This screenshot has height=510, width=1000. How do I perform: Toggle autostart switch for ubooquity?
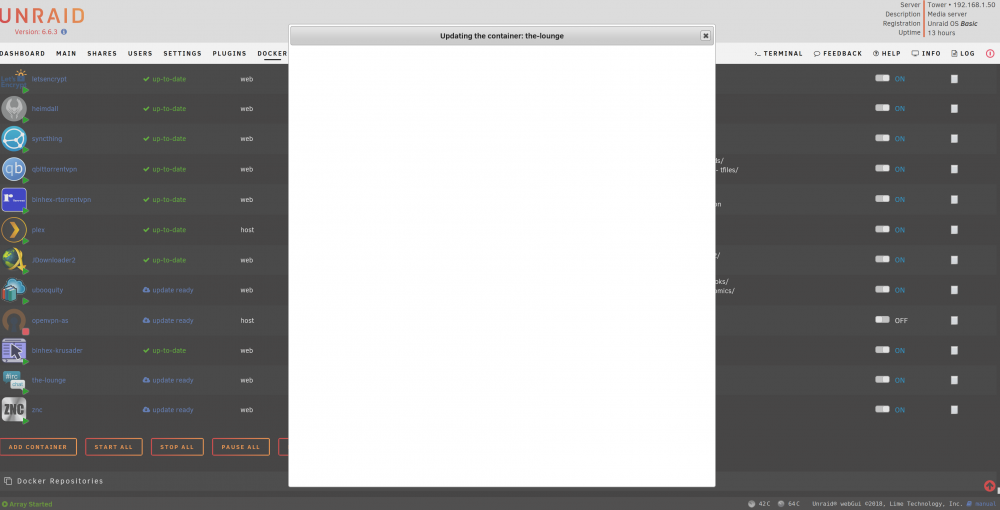pos(882,289)
